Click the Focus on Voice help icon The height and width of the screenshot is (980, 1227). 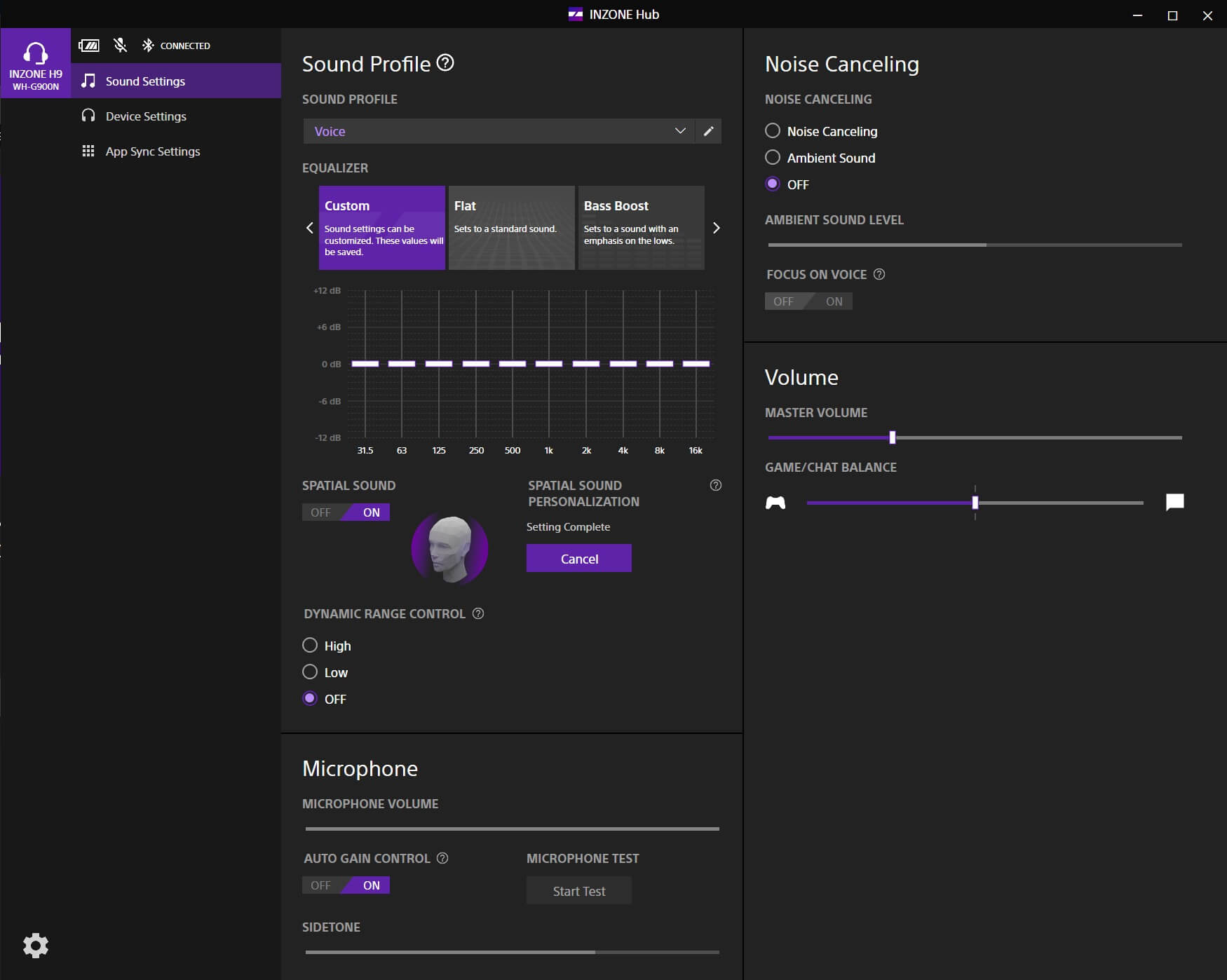pyautogui.click(x=879, y=274)
